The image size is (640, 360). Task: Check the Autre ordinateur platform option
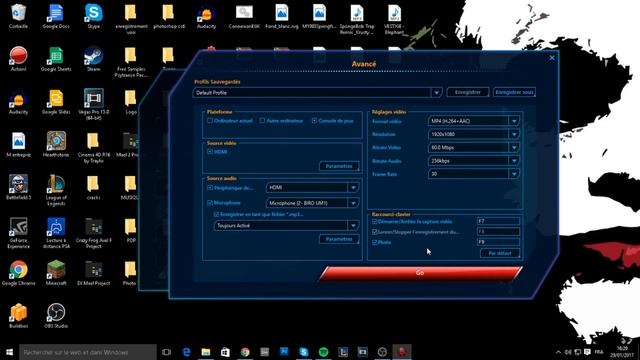coord(262,121)
